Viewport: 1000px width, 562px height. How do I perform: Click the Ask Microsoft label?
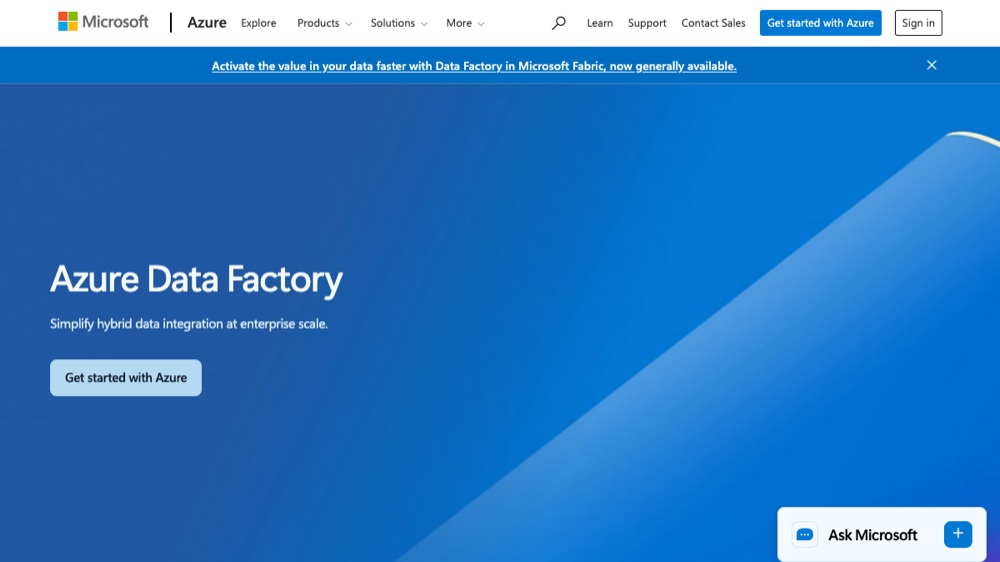pos(872,535)
